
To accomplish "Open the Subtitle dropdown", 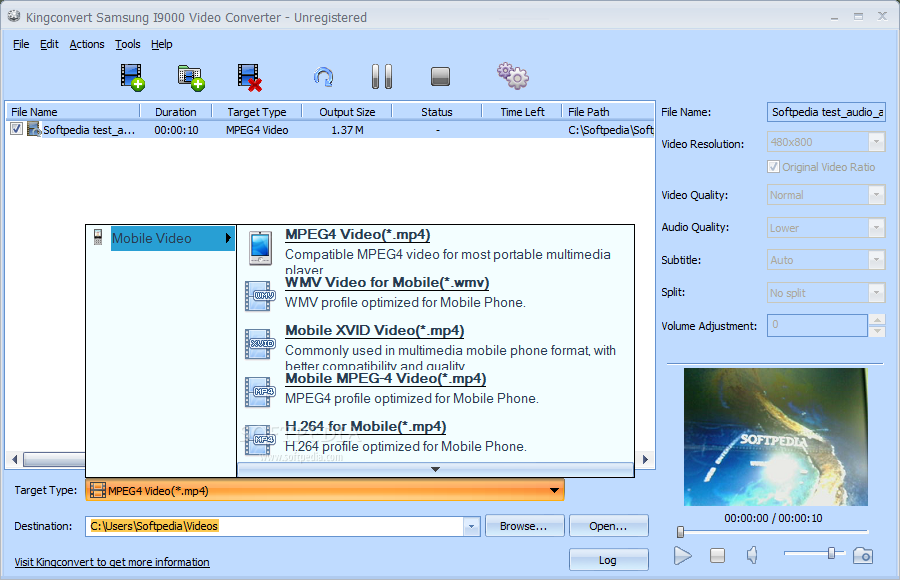I will (x=876, y=260).
